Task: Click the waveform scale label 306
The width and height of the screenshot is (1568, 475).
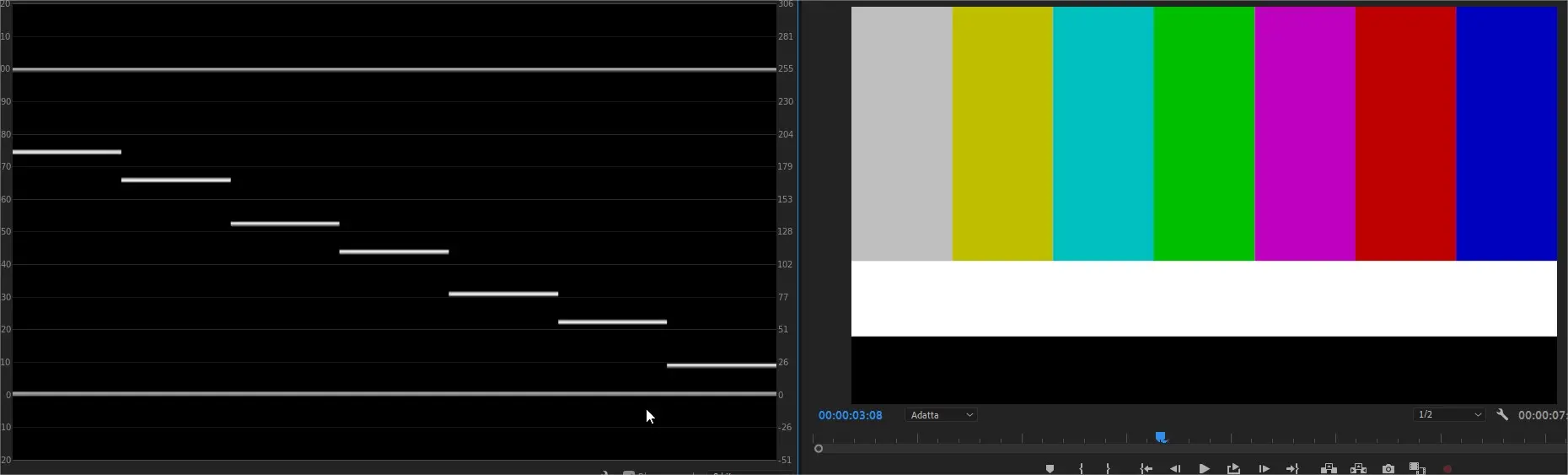Action: coord(785,4)
